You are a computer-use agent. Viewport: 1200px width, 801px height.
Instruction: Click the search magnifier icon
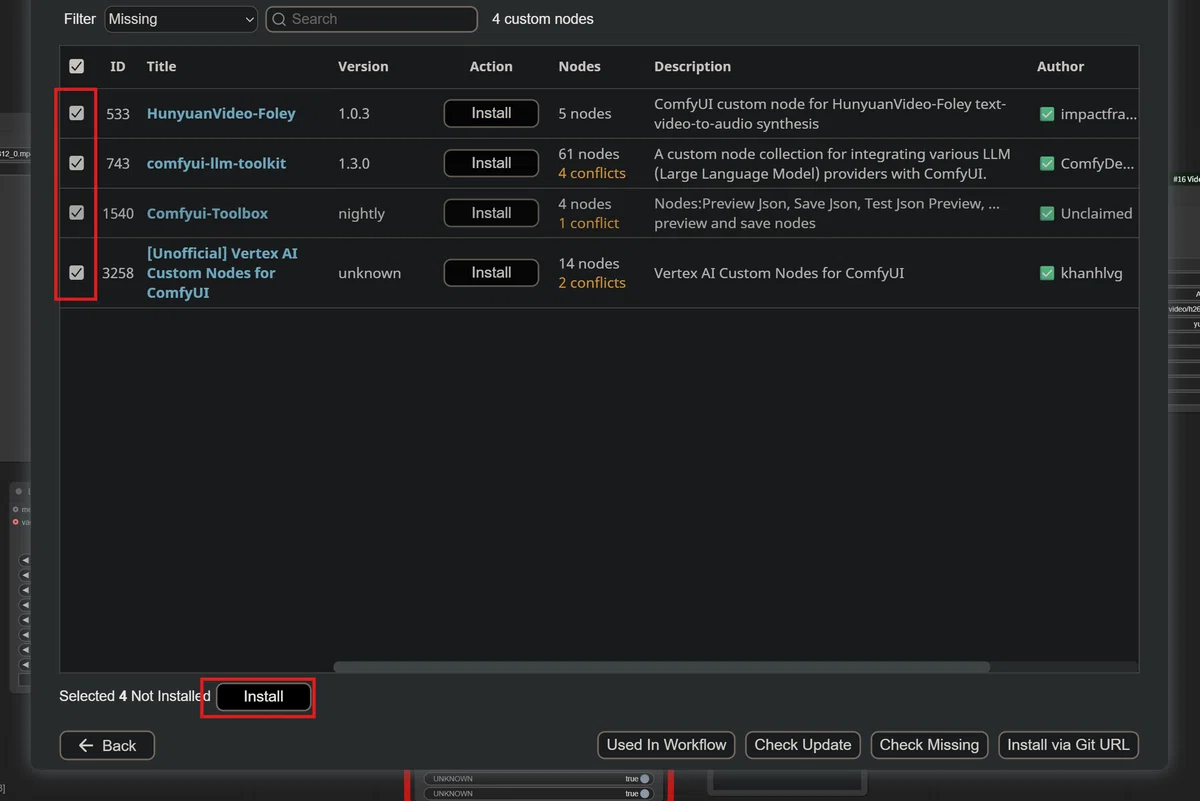279,19
